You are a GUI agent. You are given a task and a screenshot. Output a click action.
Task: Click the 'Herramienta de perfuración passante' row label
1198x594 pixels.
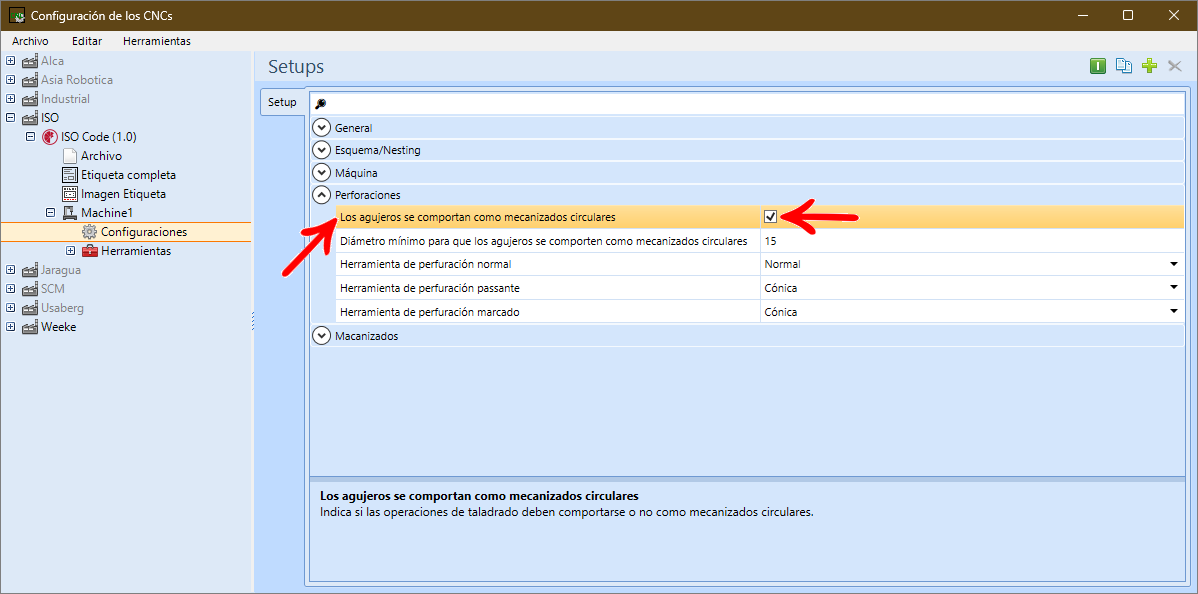[430, 288]
